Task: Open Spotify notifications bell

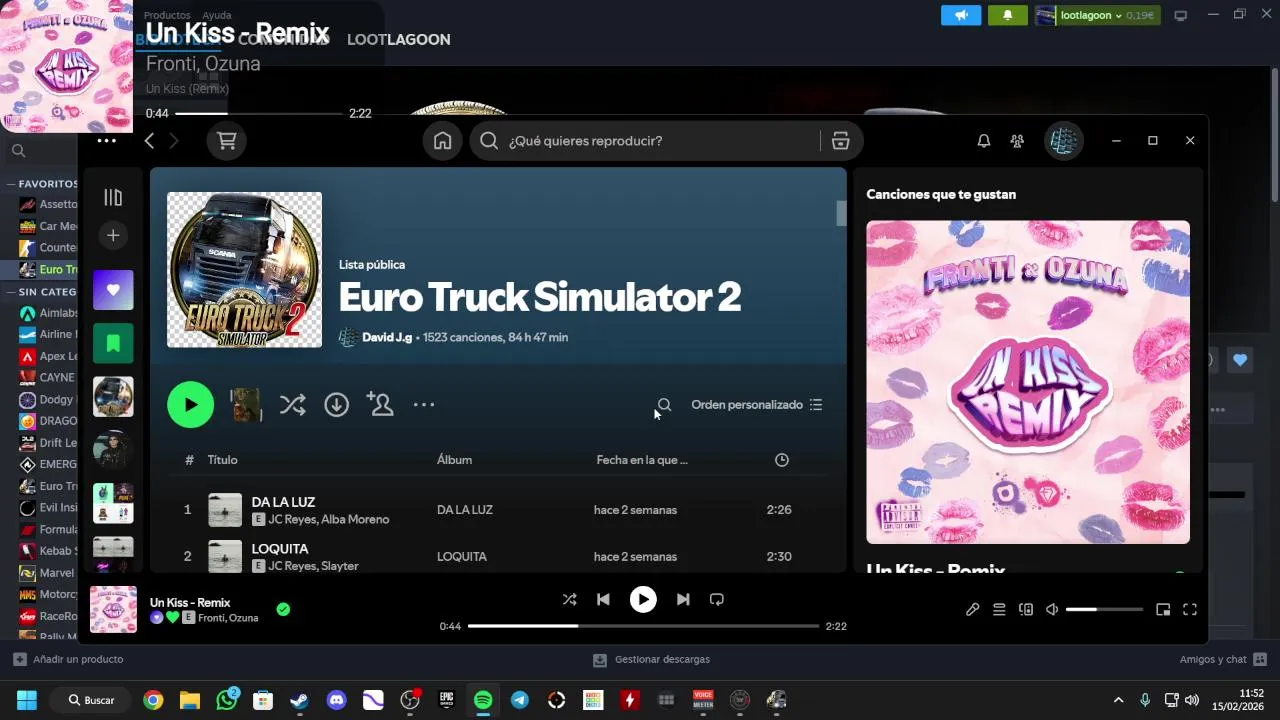Action: (x=984, y=141)
